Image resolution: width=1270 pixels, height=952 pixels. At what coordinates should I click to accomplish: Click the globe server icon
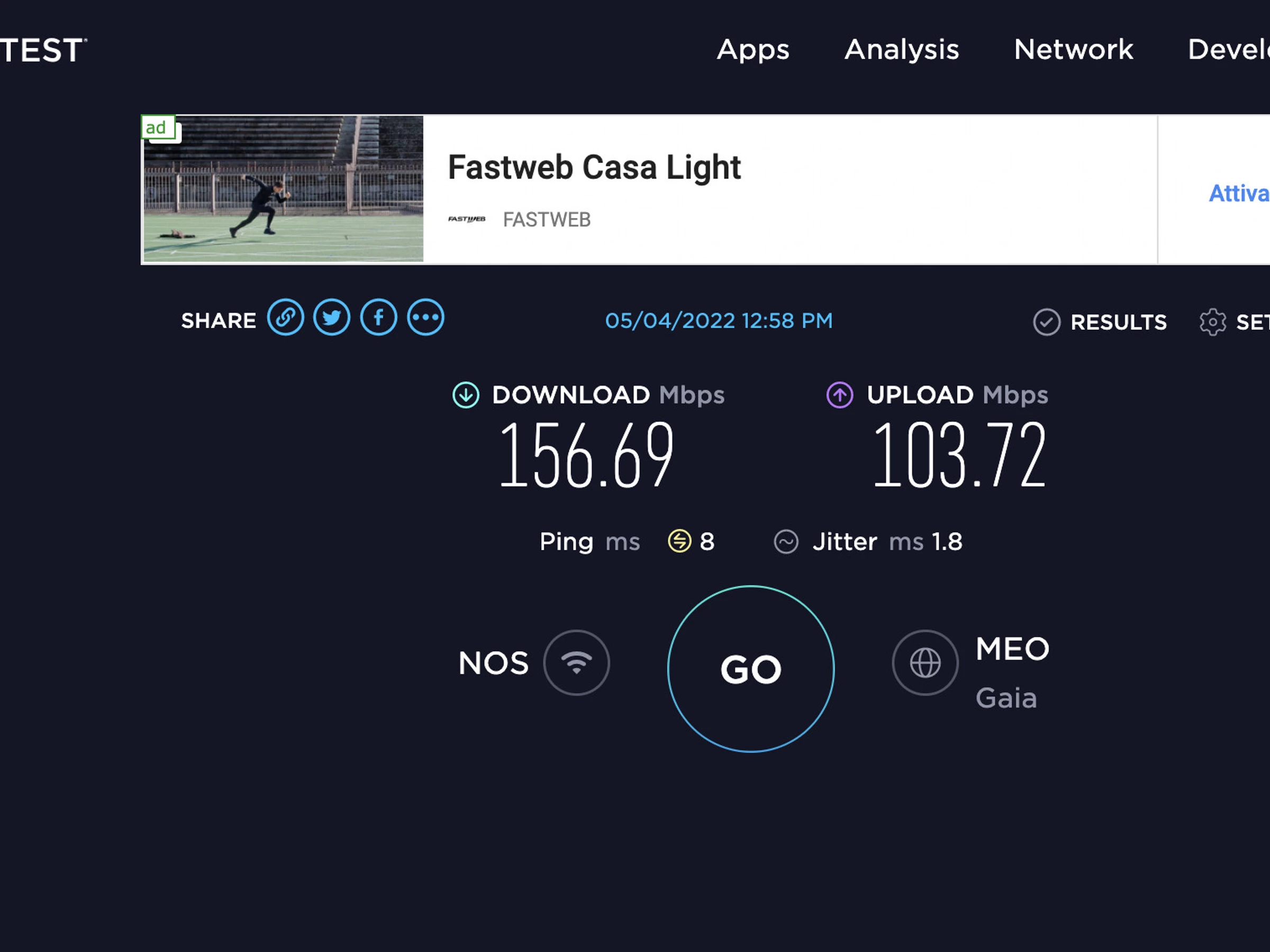tap(925, 663)
